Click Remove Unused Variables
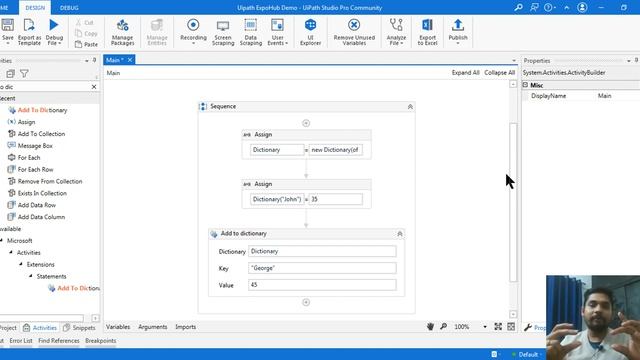The height and width of the screenshot is (360, 640). pyautogui.click(x=354, y=32)
